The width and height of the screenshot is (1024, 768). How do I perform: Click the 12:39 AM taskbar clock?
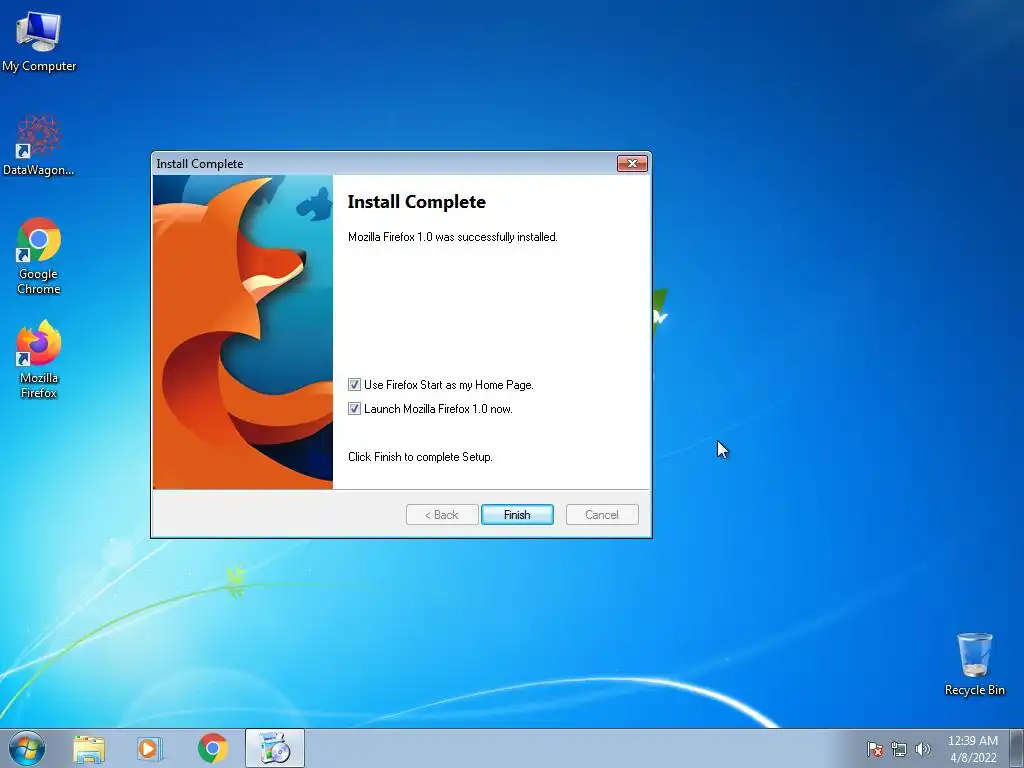(973, 749)
